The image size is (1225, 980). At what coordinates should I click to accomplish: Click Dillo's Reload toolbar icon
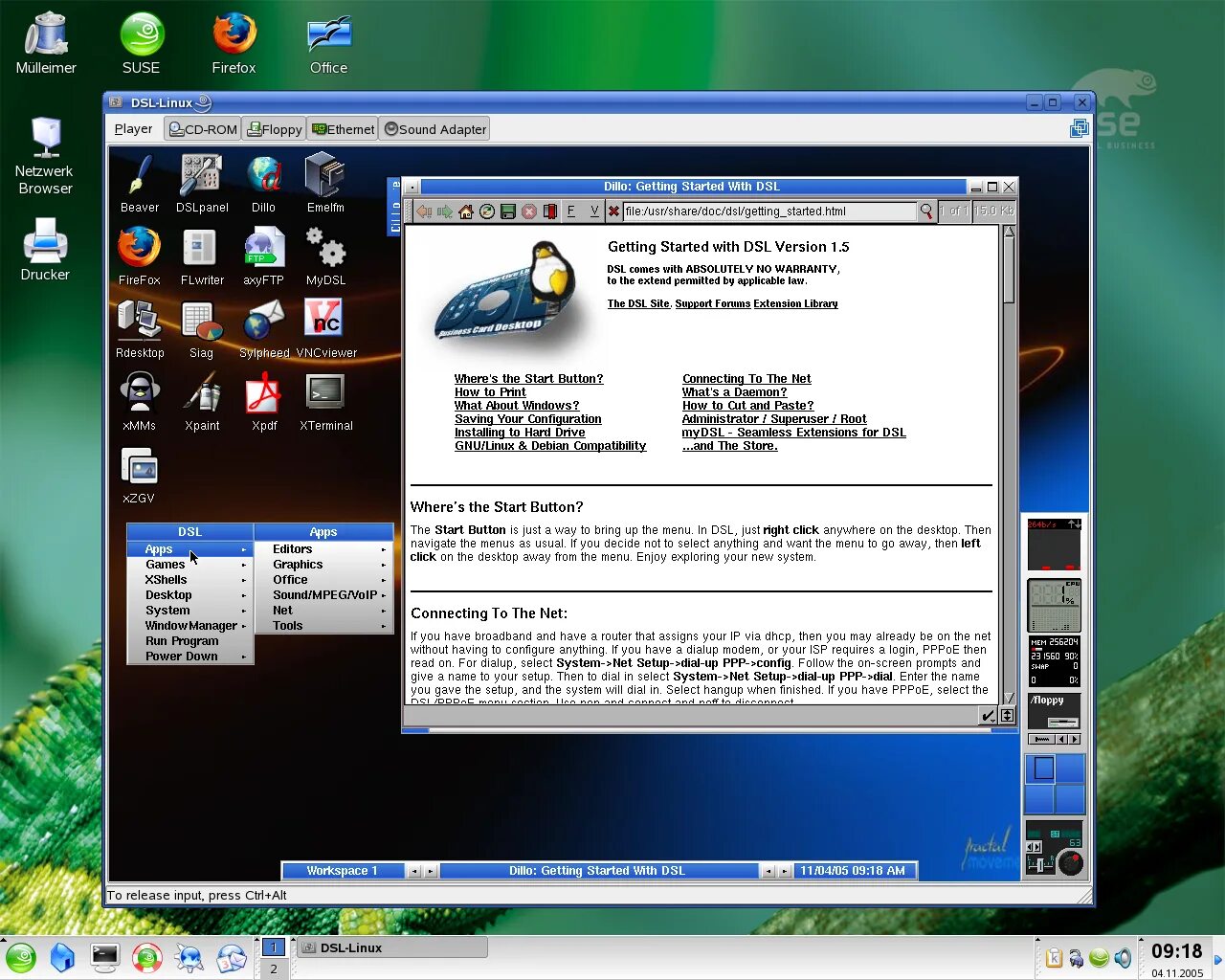point(487,212)
